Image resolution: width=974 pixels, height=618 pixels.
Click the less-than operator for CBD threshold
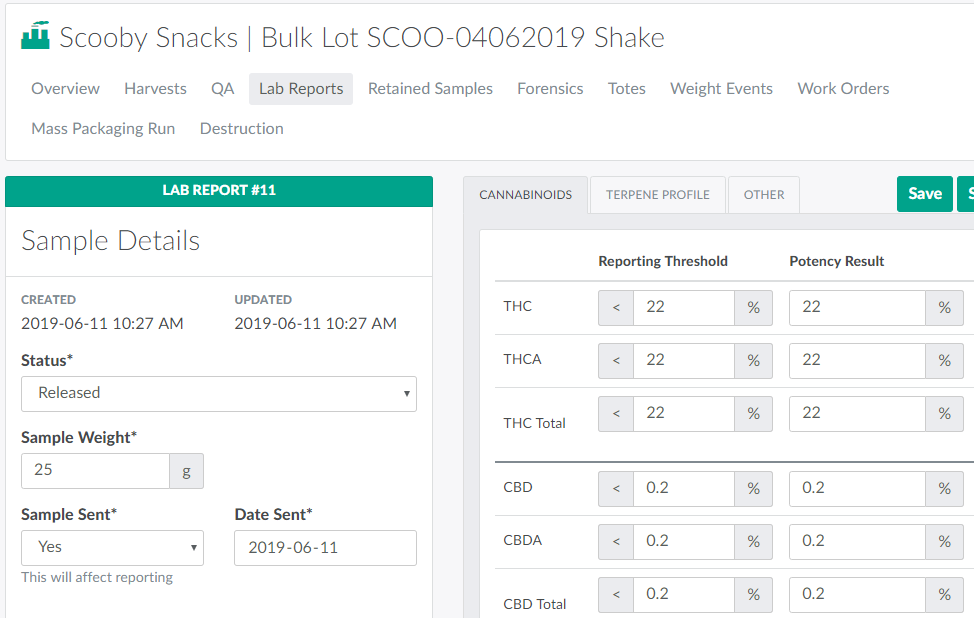616,488
